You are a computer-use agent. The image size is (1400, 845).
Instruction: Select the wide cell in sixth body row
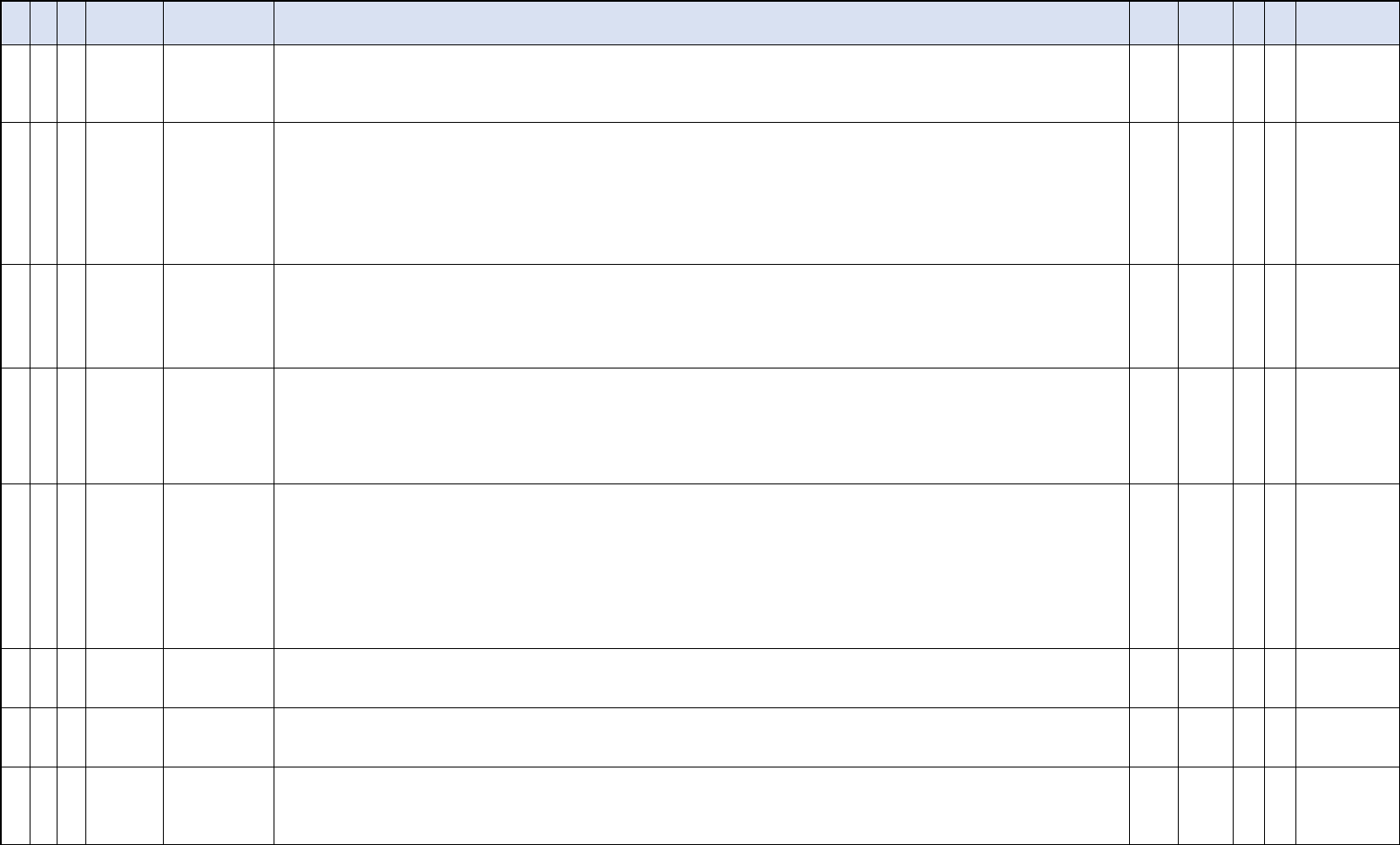tap(701, 678)
